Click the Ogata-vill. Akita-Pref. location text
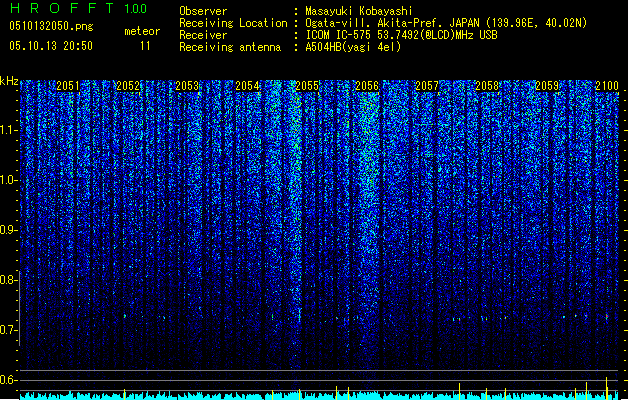Image resolution: width=629 pixels, height=400 pixels. (x=446, y=23)
